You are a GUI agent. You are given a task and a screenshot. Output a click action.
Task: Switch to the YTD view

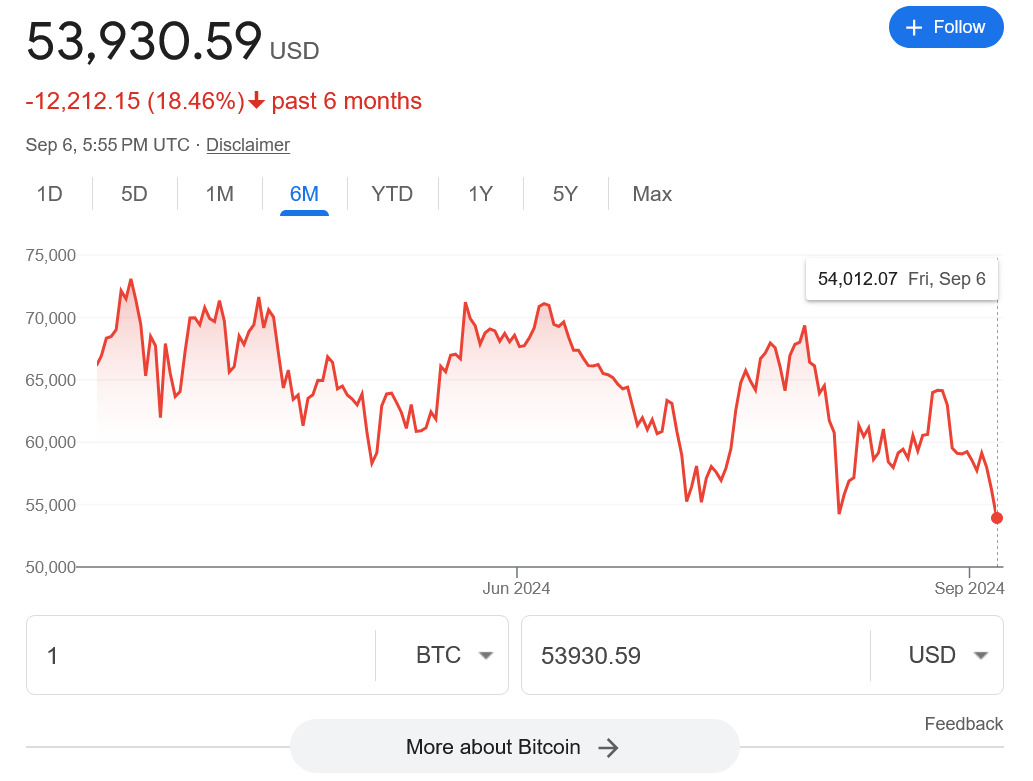coord(392,194)
